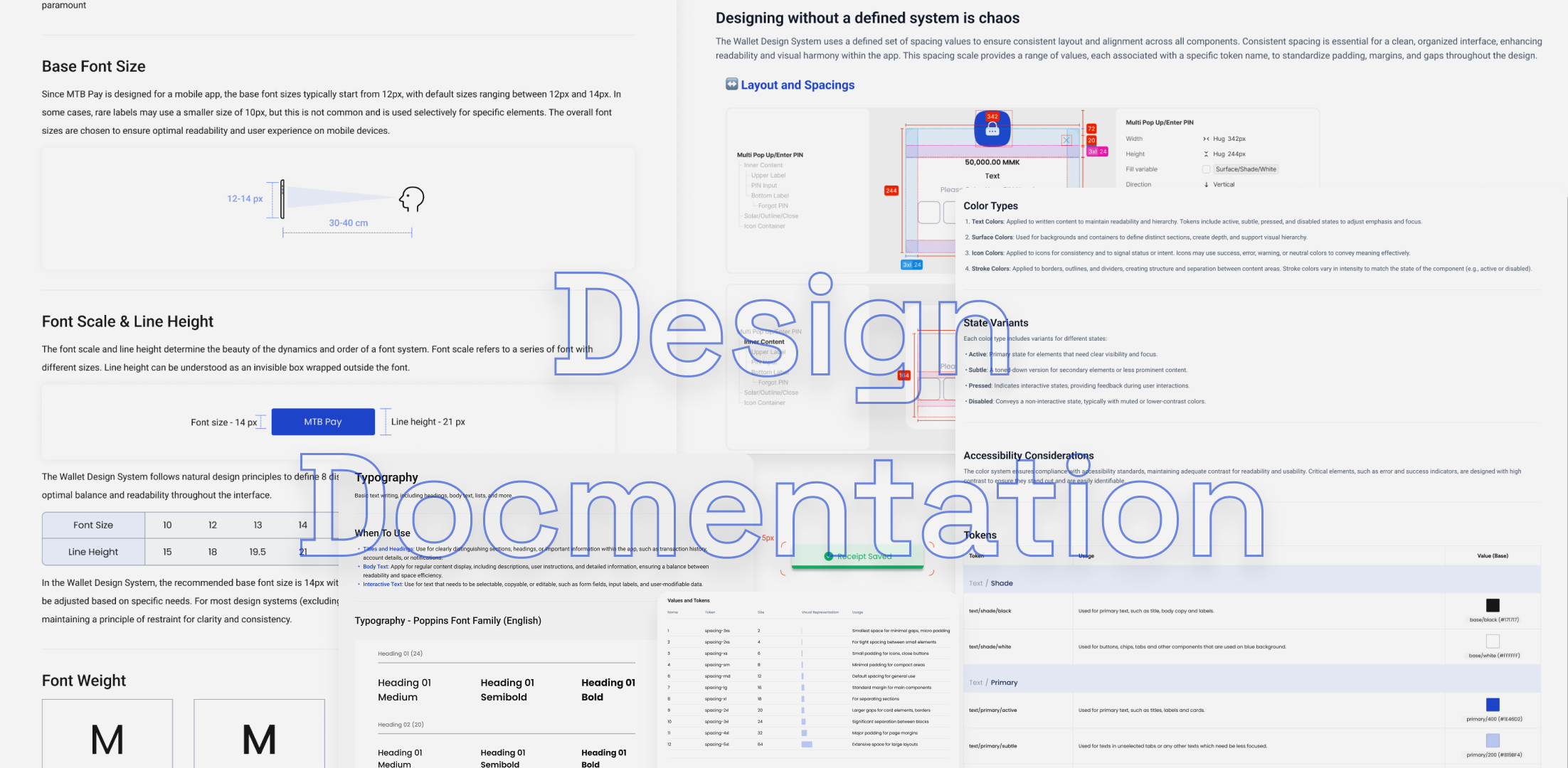1568x768 pixels.
Task: Click the icon beside Layout and Spacings
Action: 731,84
